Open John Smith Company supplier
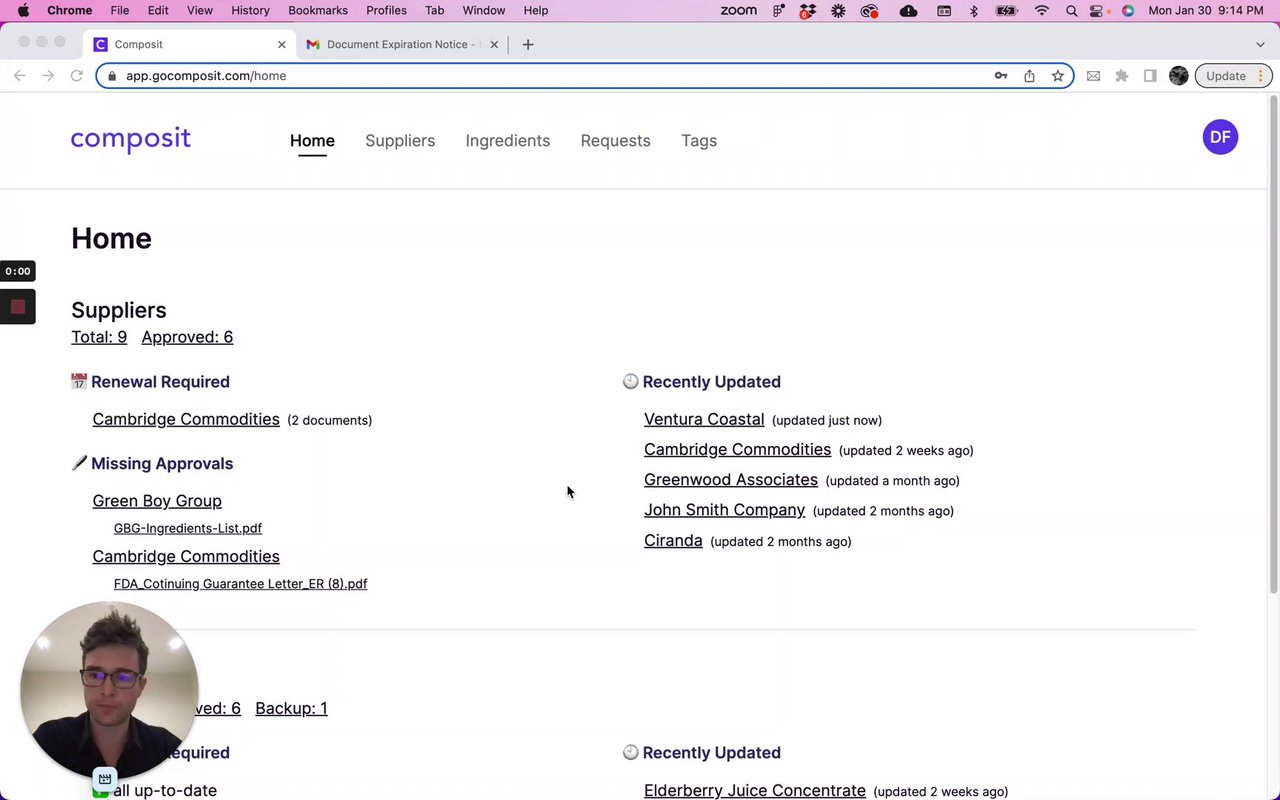The width and height of the screenshot is (1280, 800). [724, 510]
